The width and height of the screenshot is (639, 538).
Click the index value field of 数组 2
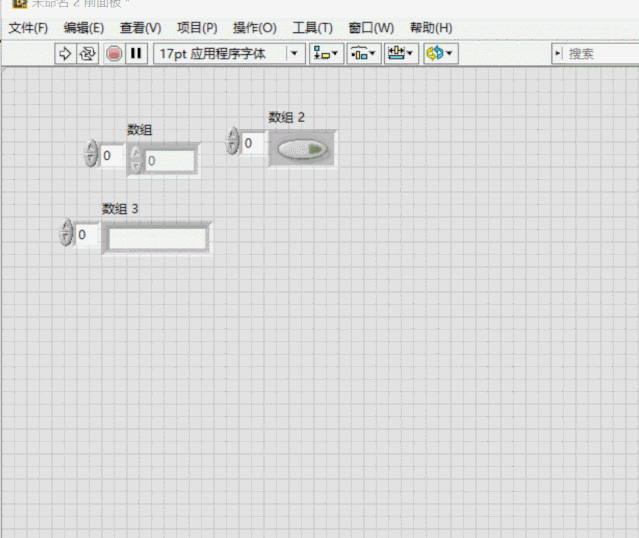pyautogui.click(x=253, y=143)
